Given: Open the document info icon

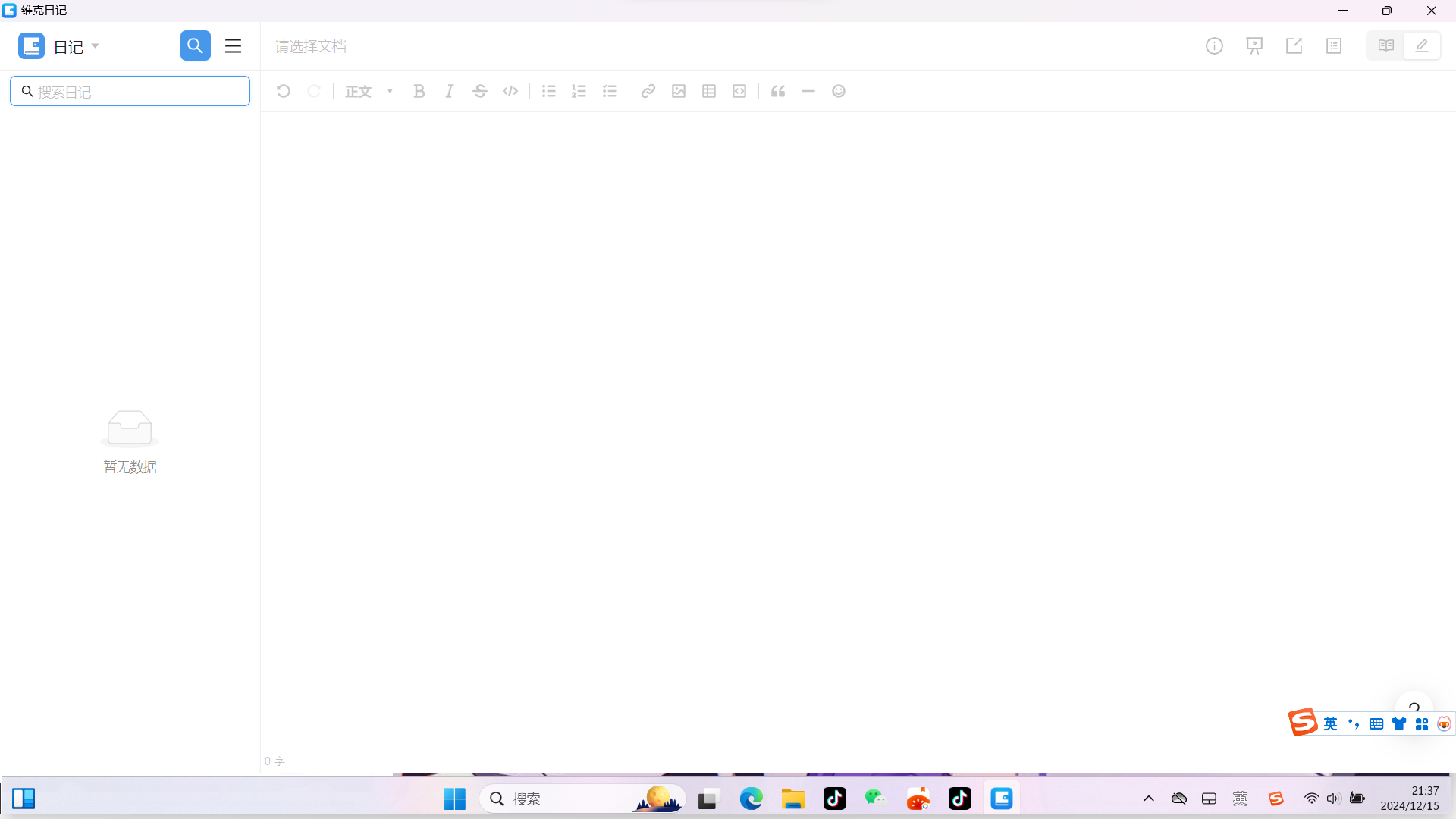Looking at the screenshot, I should tap(1214, 46).
